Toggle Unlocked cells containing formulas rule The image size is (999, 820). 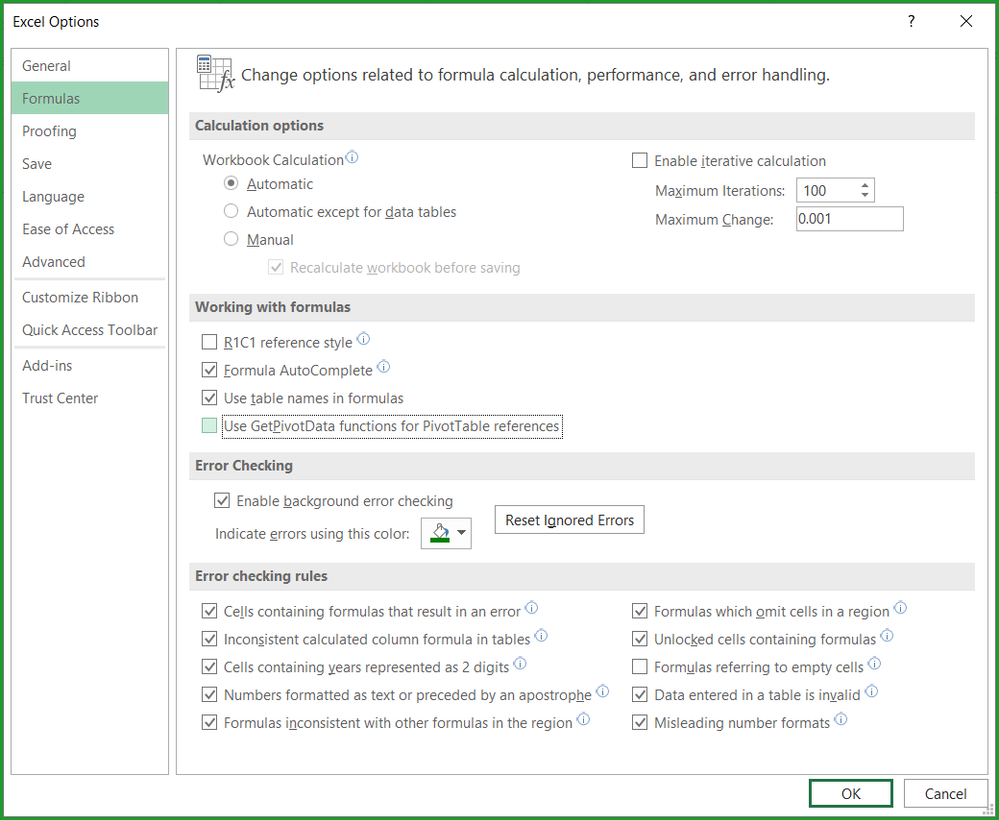[x=640, y=638]
